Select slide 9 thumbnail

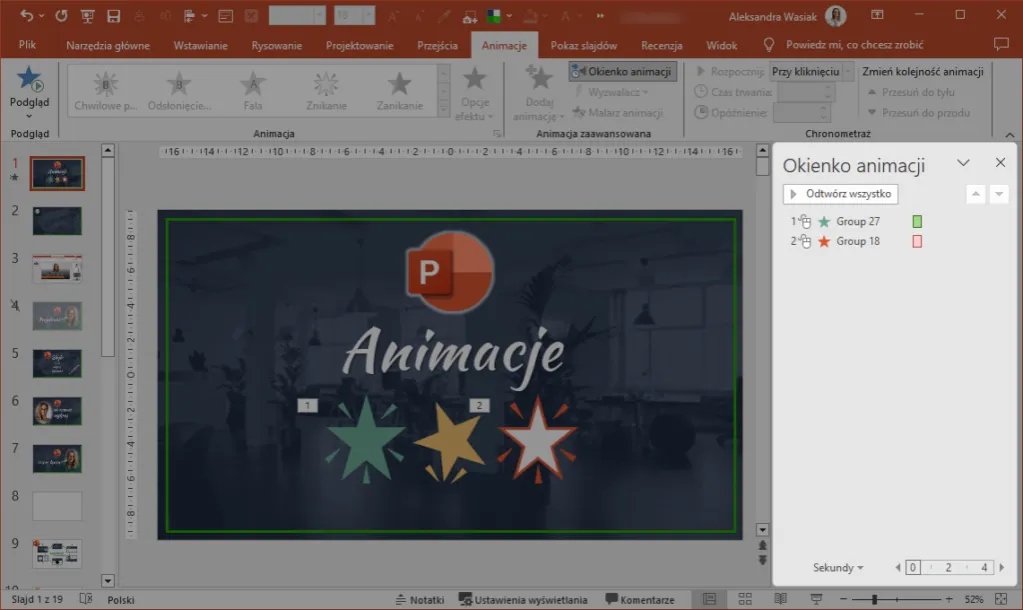(x=57, y=553)
